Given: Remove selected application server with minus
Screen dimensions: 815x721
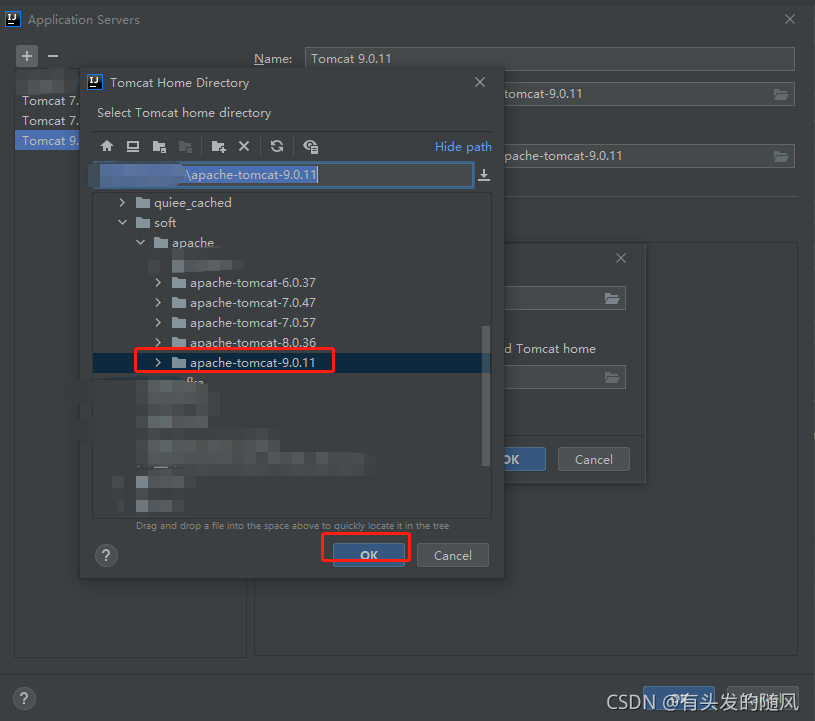Looking at the screenshot, I should (x=53, y=56).
